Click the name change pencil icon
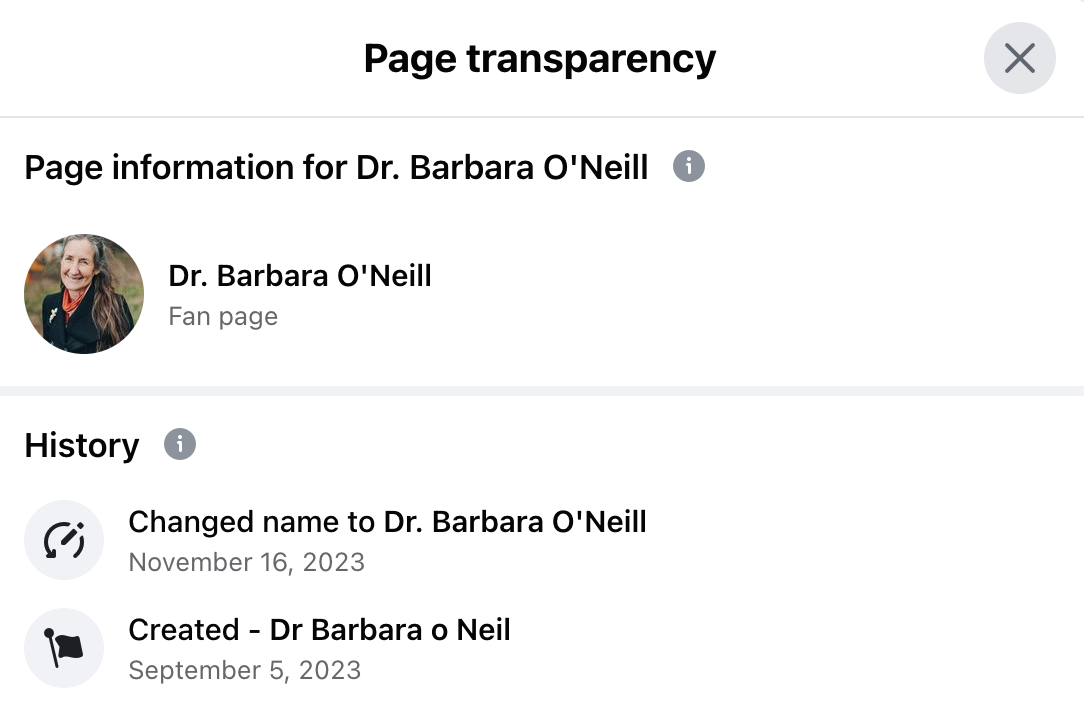The width and height of the screenshot is (1084, 724). [64, 540]
